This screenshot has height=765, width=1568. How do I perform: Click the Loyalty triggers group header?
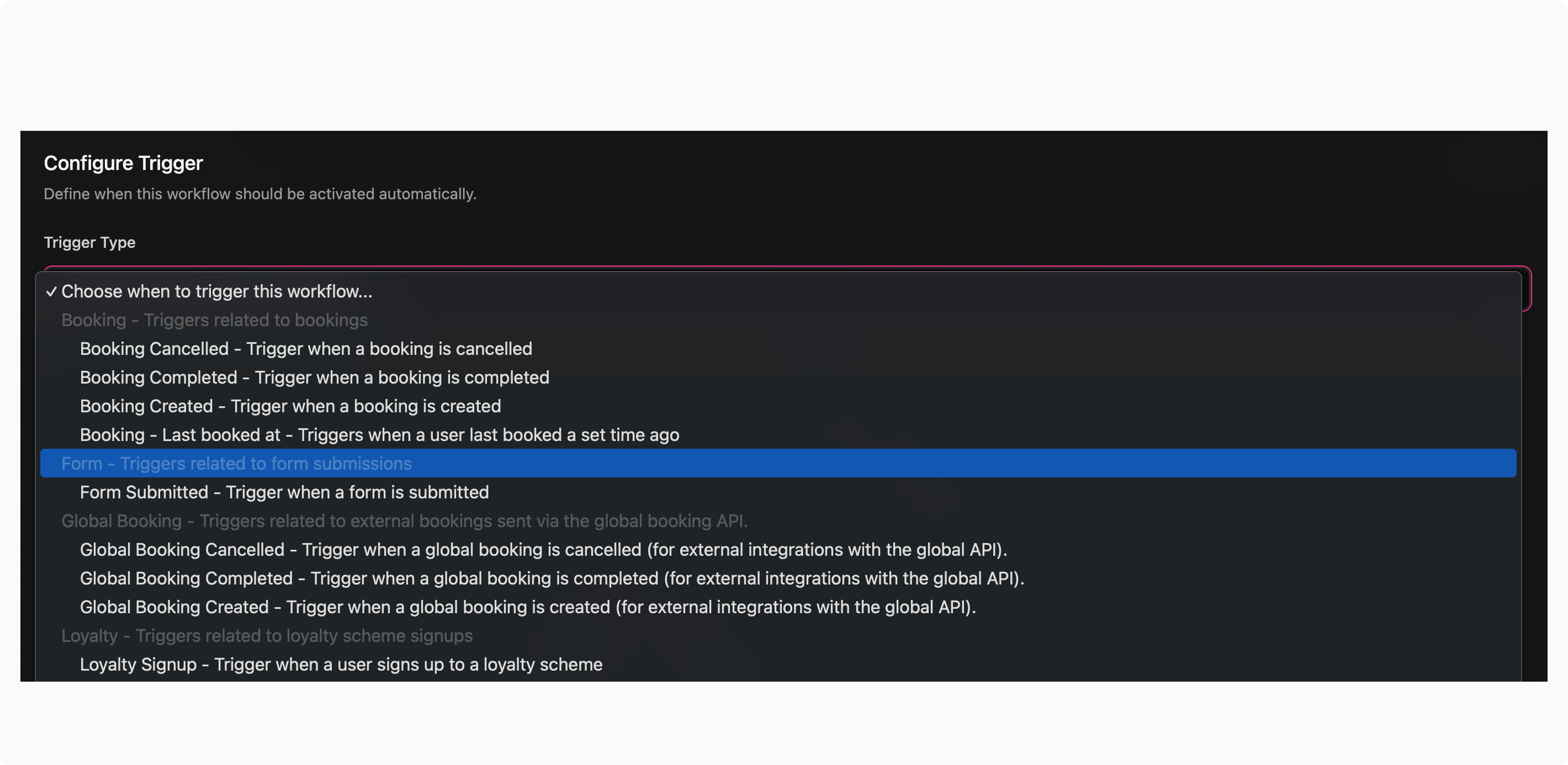click(267, 635)
